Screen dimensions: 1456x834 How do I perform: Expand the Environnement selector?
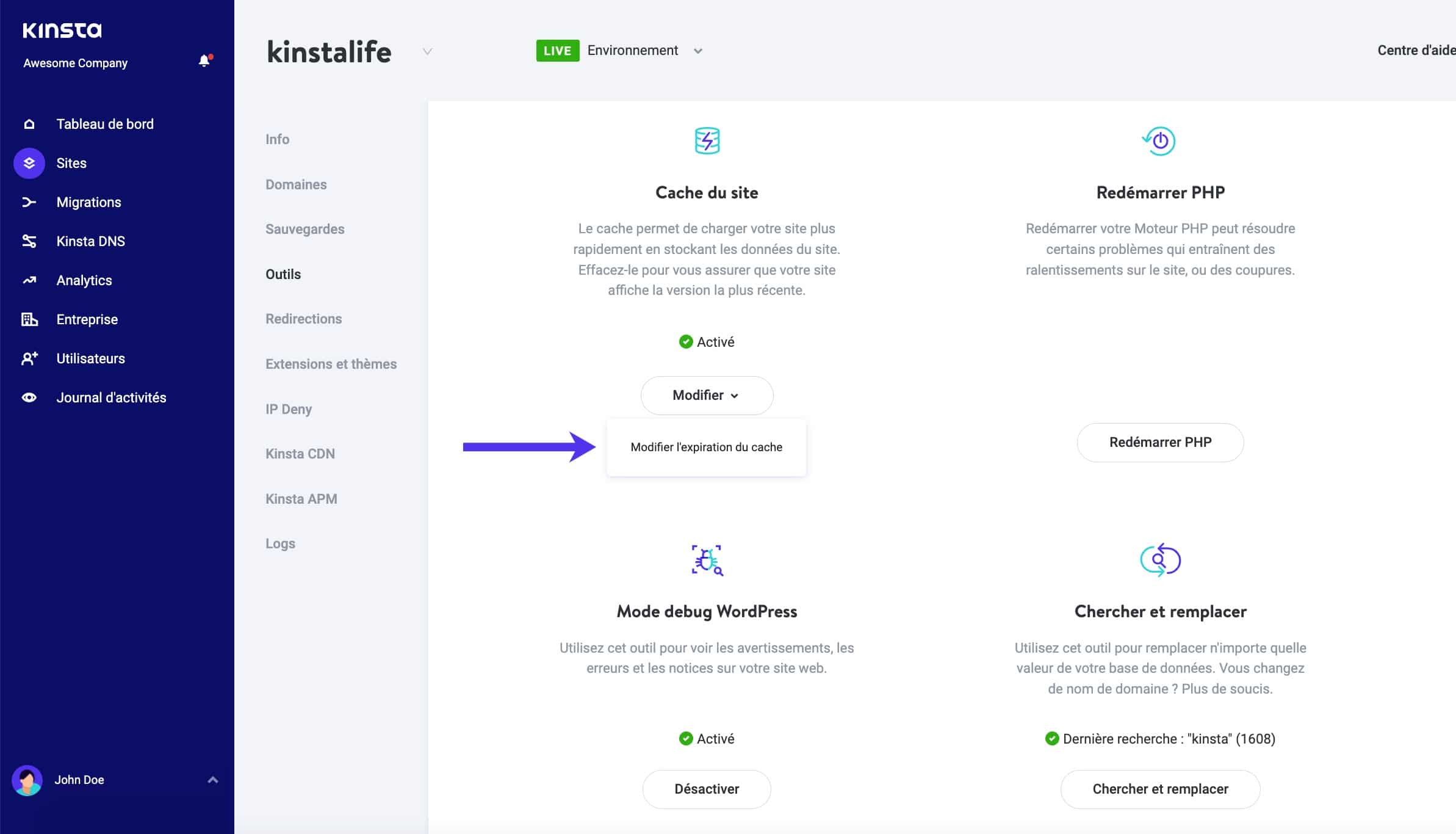(699, 51)
